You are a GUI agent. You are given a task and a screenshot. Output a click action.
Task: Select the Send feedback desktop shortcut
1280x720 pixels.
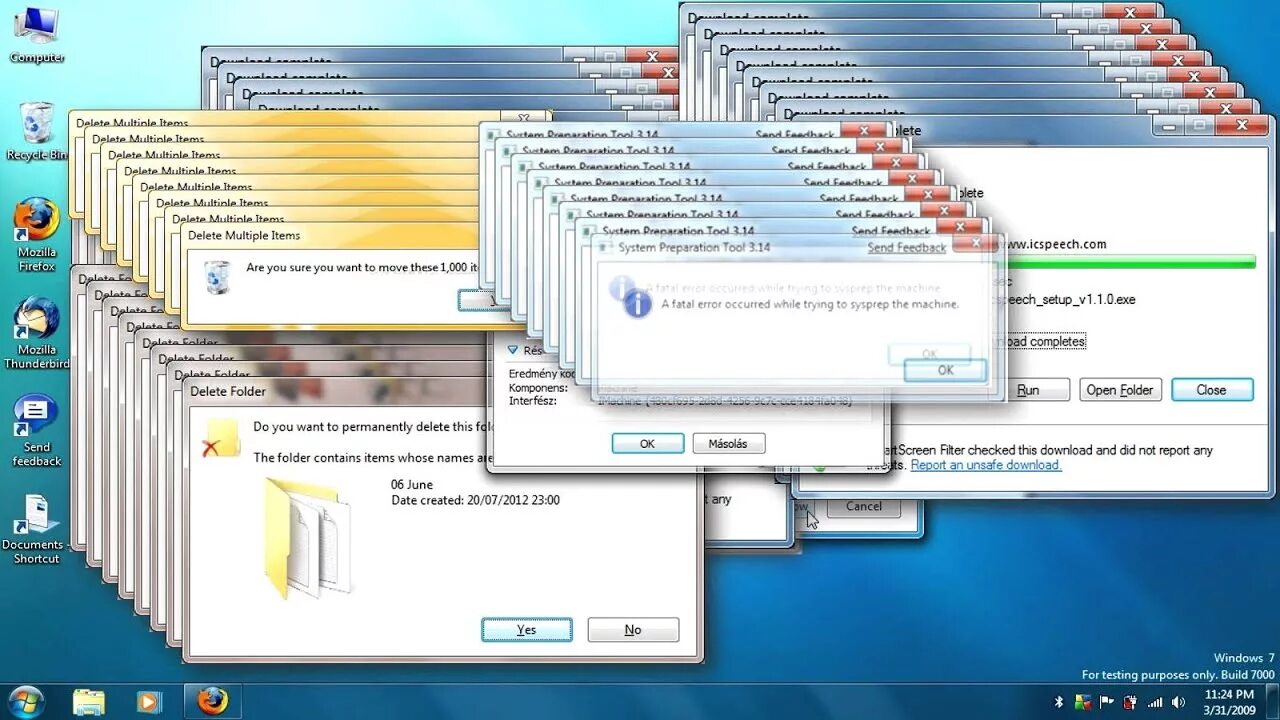(37, 431)
